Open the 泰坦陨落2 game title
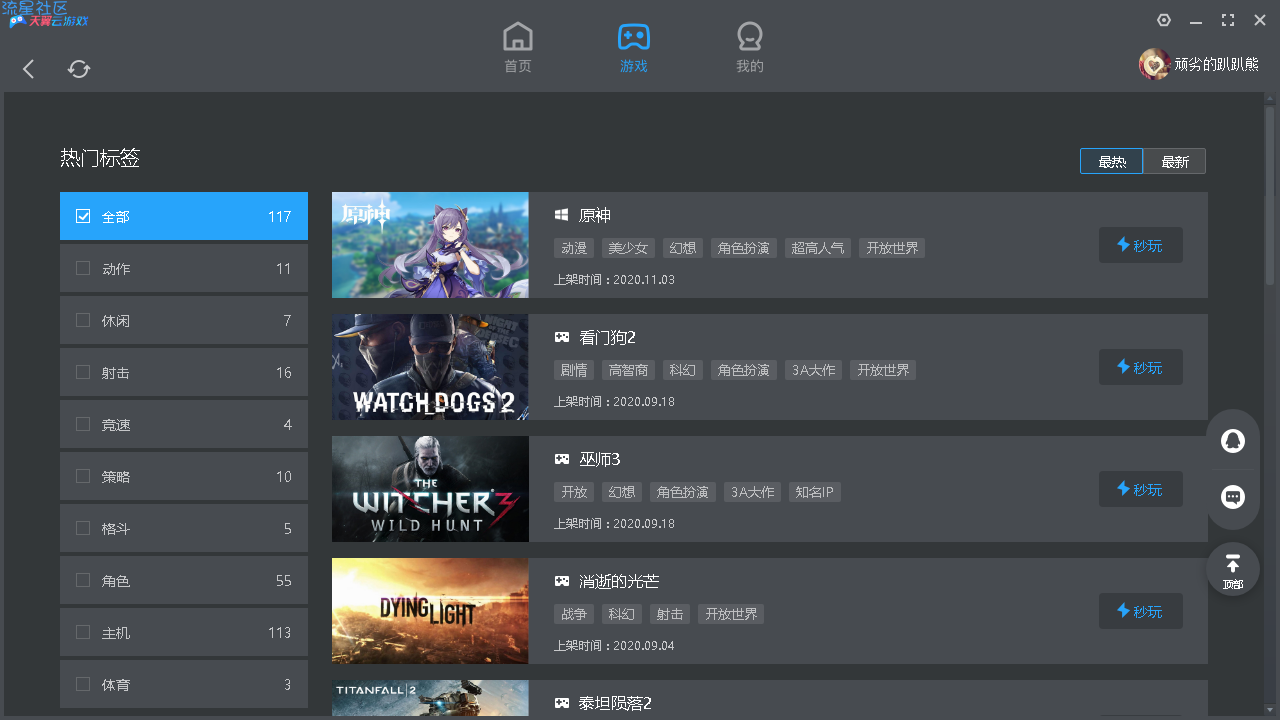 pos(616,703)
